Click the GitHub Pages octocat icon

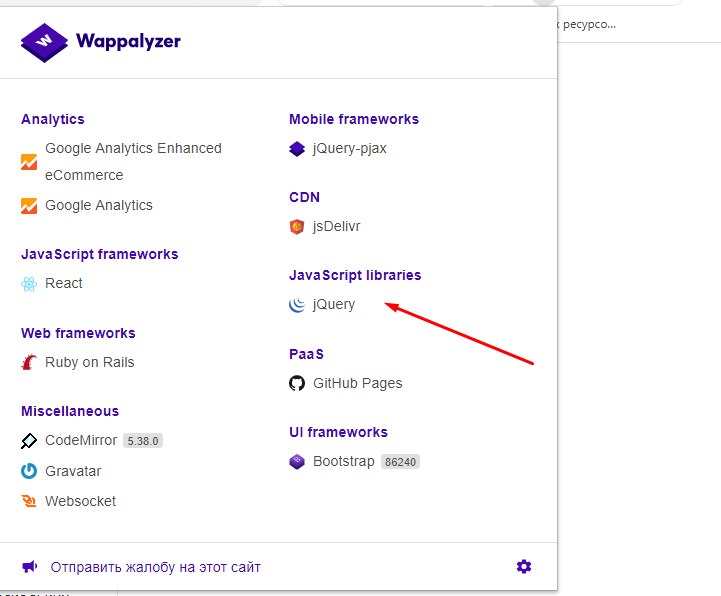pos(297,383)
